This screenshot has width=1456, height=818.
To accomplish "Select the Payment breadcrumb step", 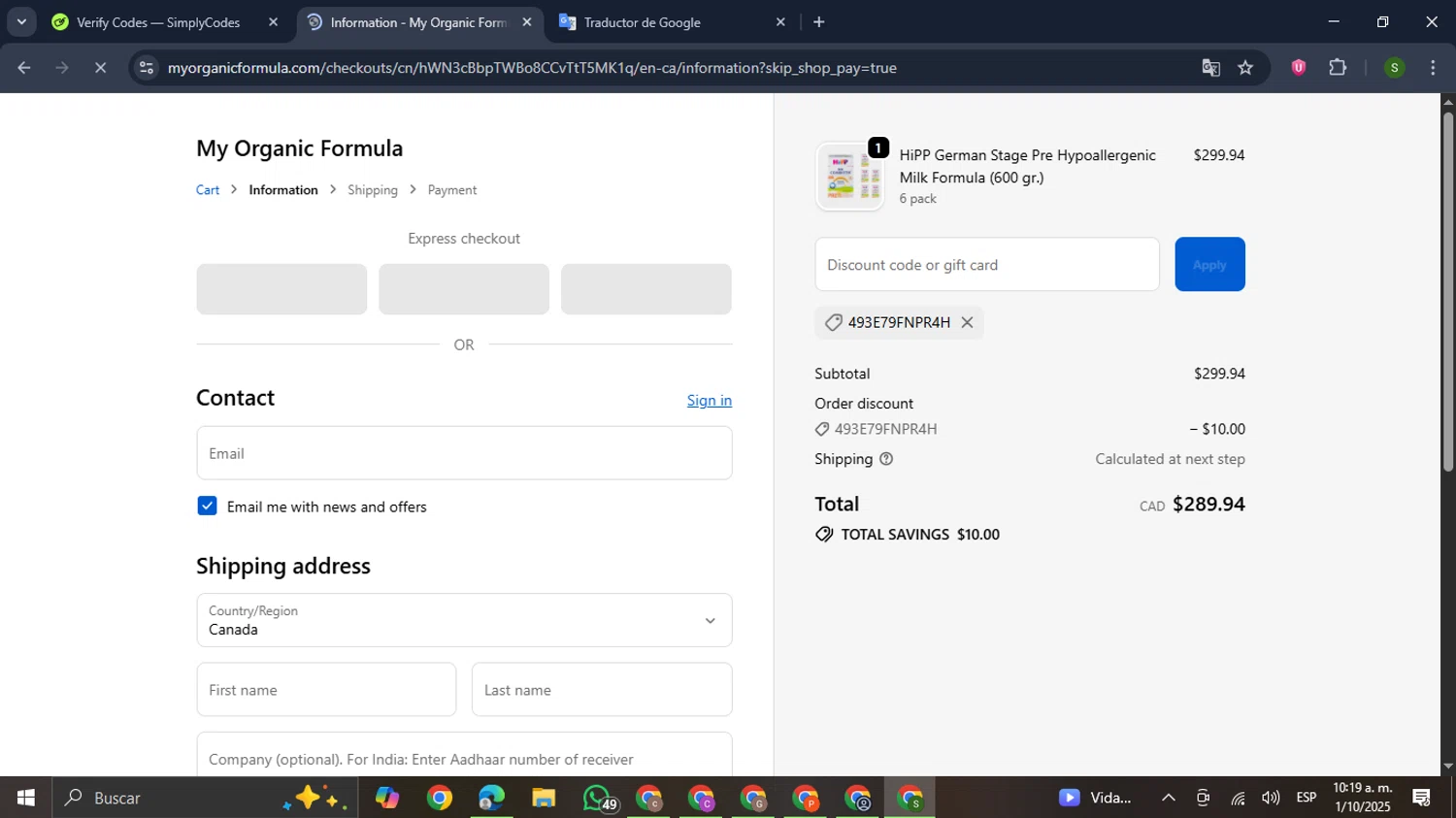I will [x=452, y=190].
